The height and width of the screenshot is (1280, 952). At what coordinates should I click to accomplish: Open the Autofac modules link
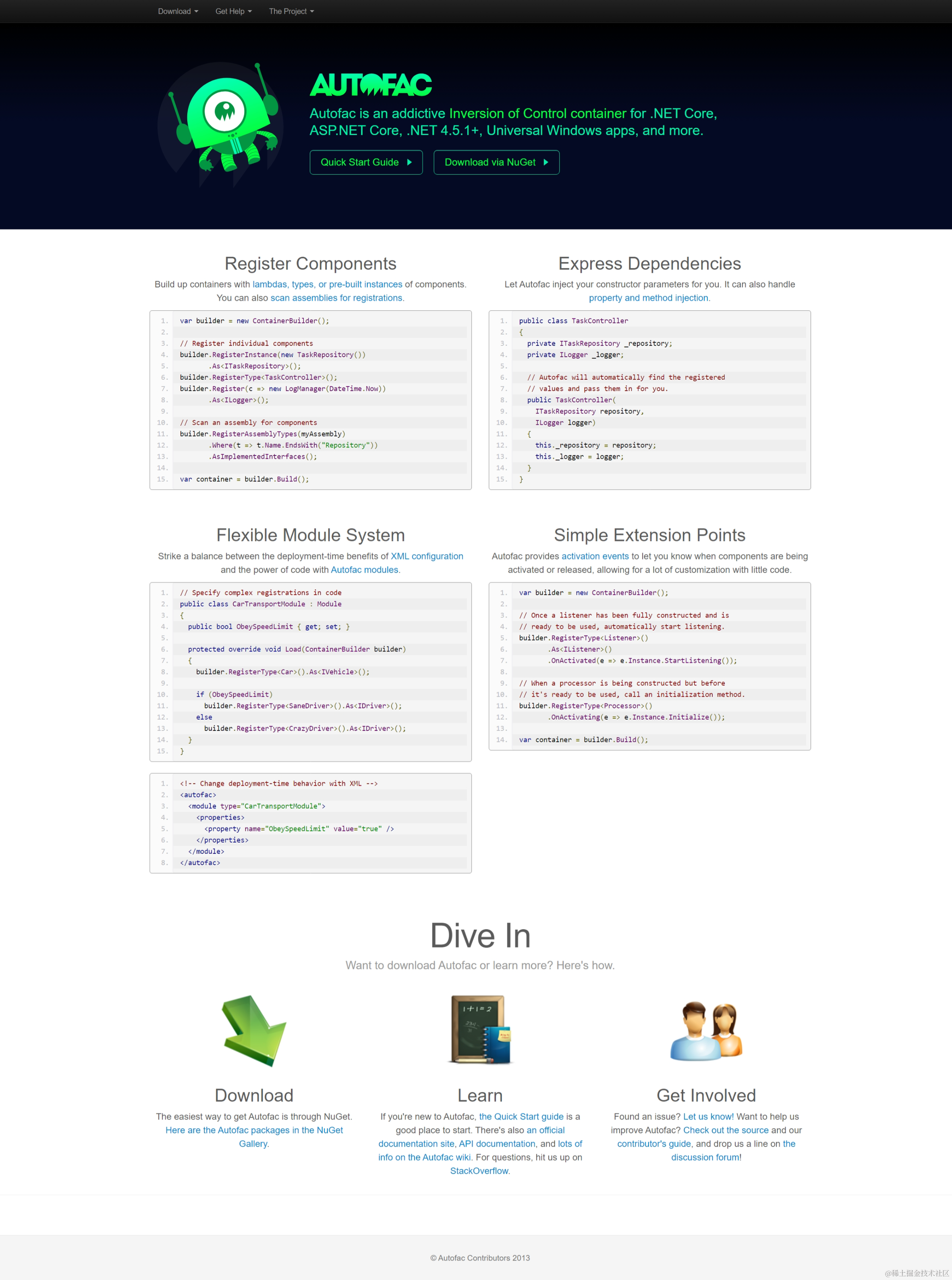coord(365,570)
